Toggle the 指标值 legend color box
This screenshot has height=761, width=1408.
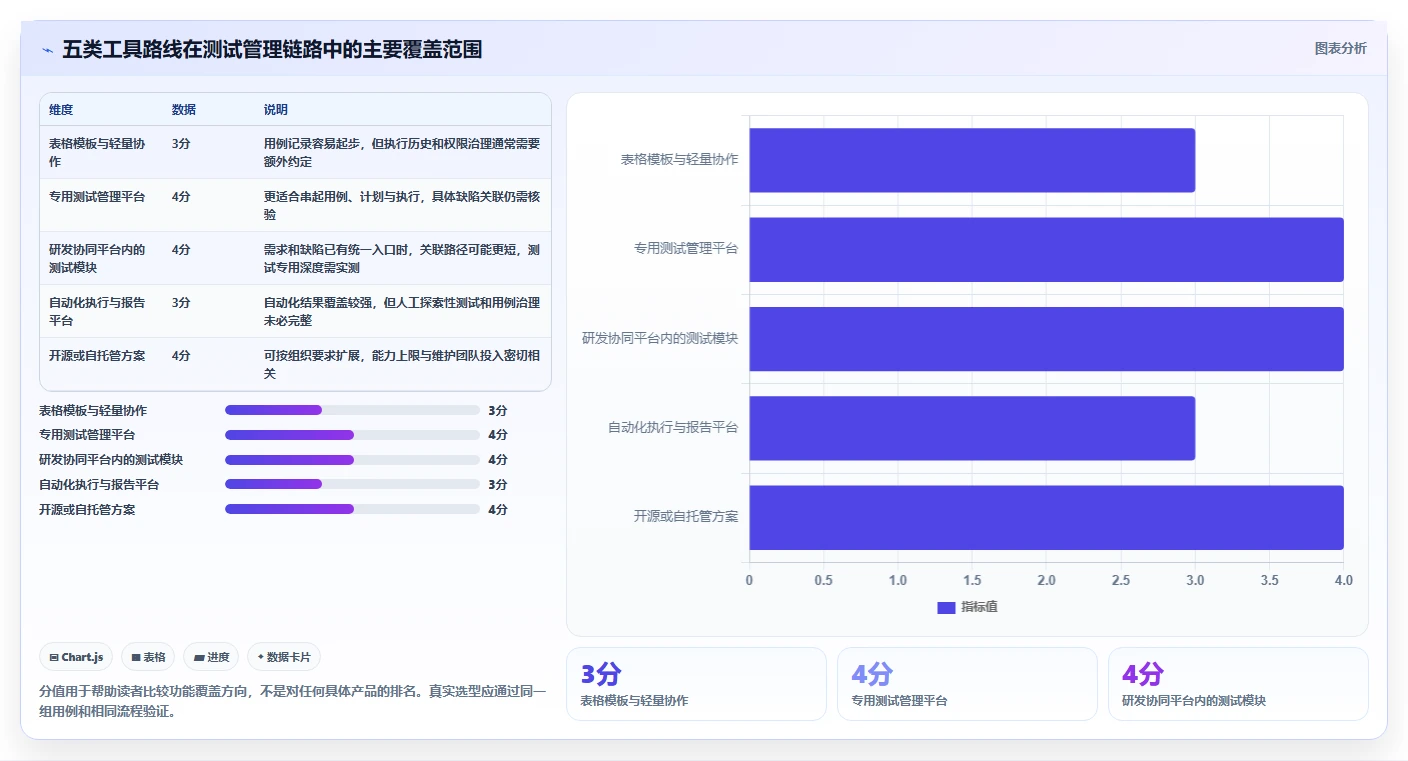click(x=946, y=607)
